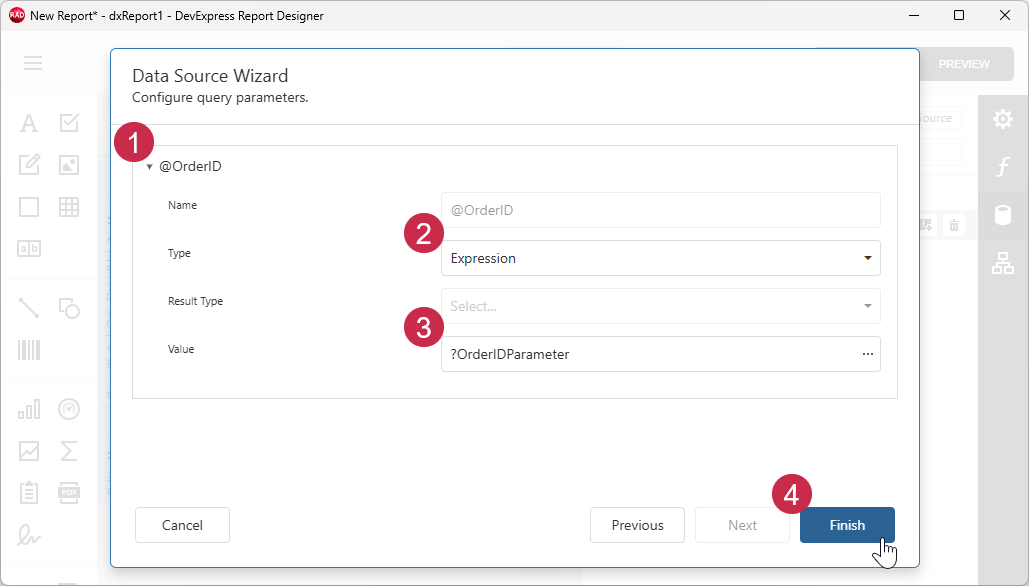Screen dimensions: 1029x586
Task: Open the Result Type dropdown
Action: tap(866, 306)
